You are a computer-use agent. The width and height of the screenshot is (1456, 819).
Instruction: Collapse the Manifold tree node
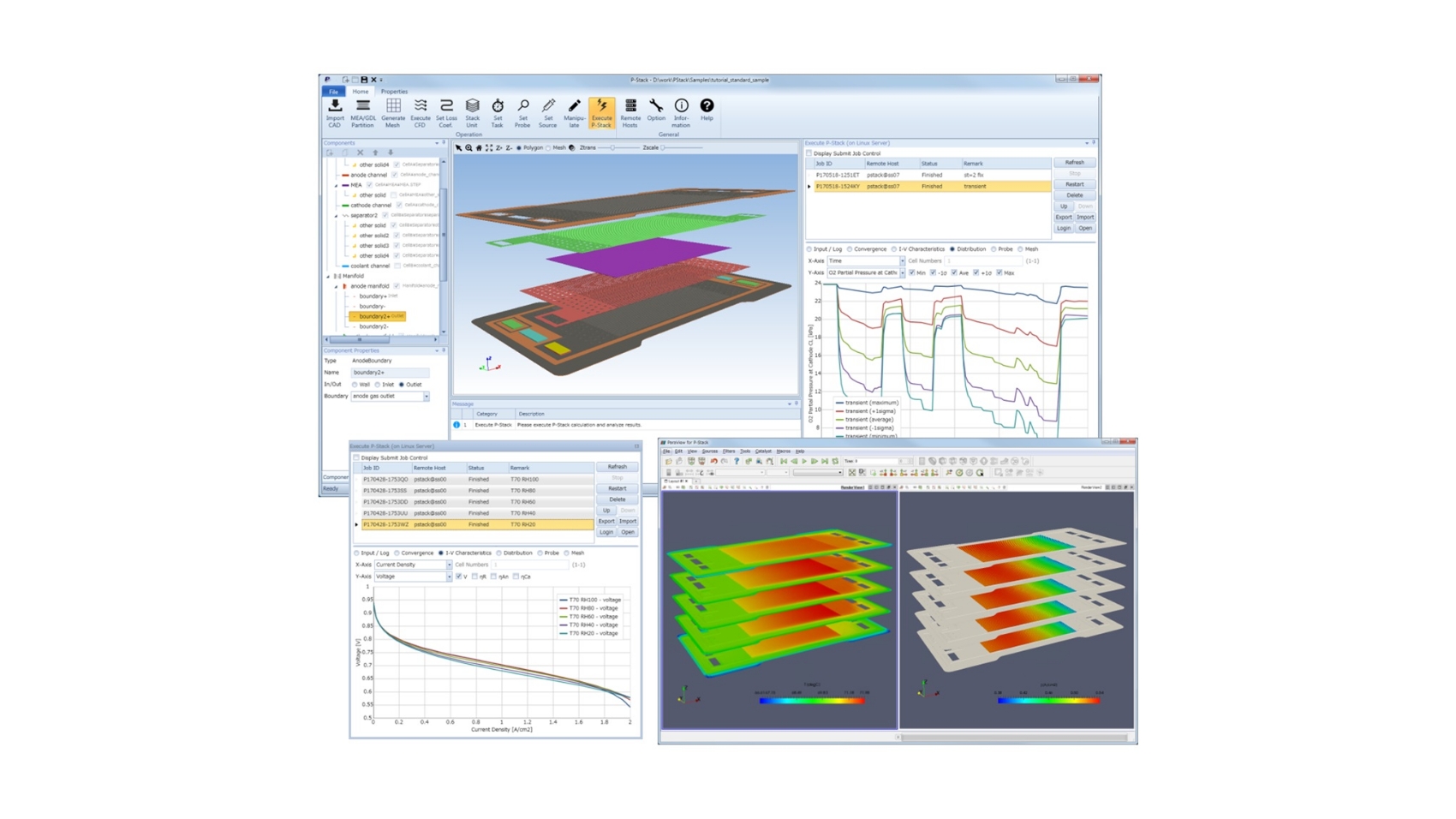pyautogui.click(x=328, y=277)
